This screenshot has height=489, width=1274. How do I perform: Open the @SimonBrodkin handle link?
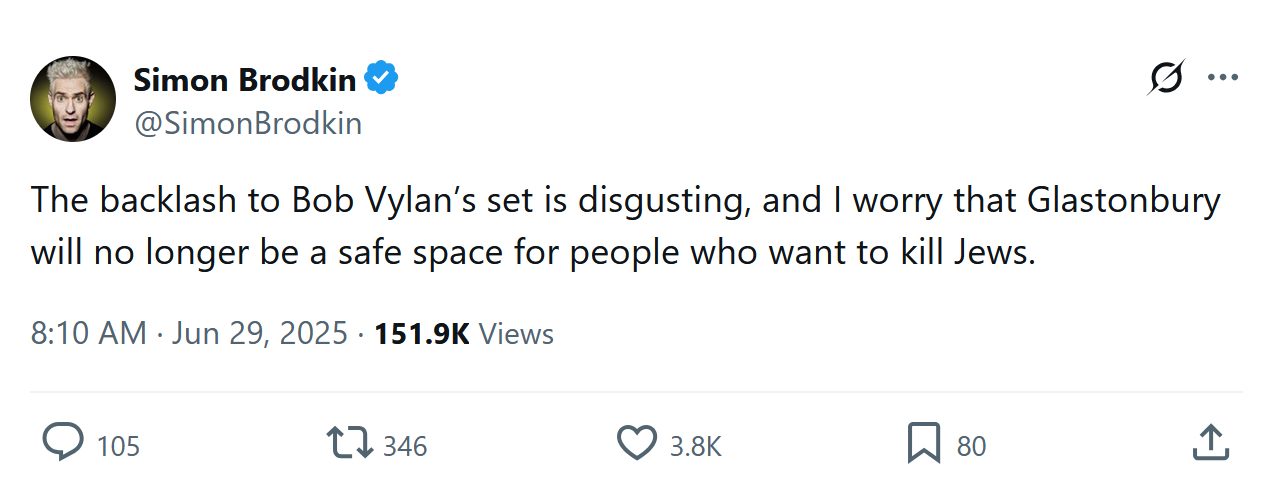point(247,123)
